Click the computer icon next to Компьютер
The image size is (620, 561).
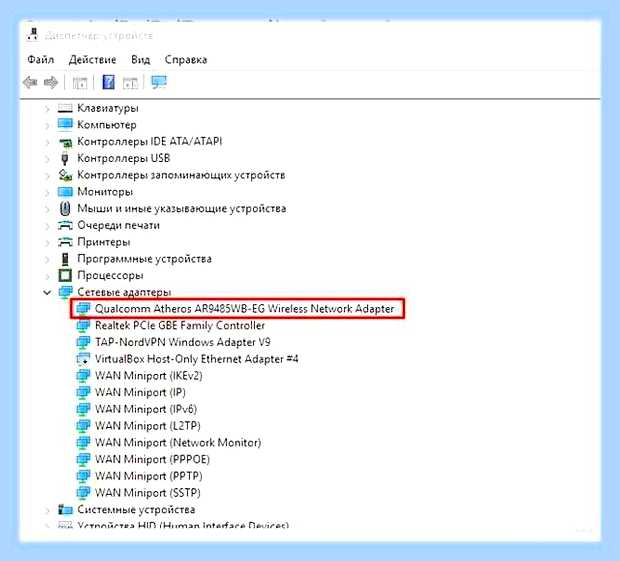[x=65, y=124]
